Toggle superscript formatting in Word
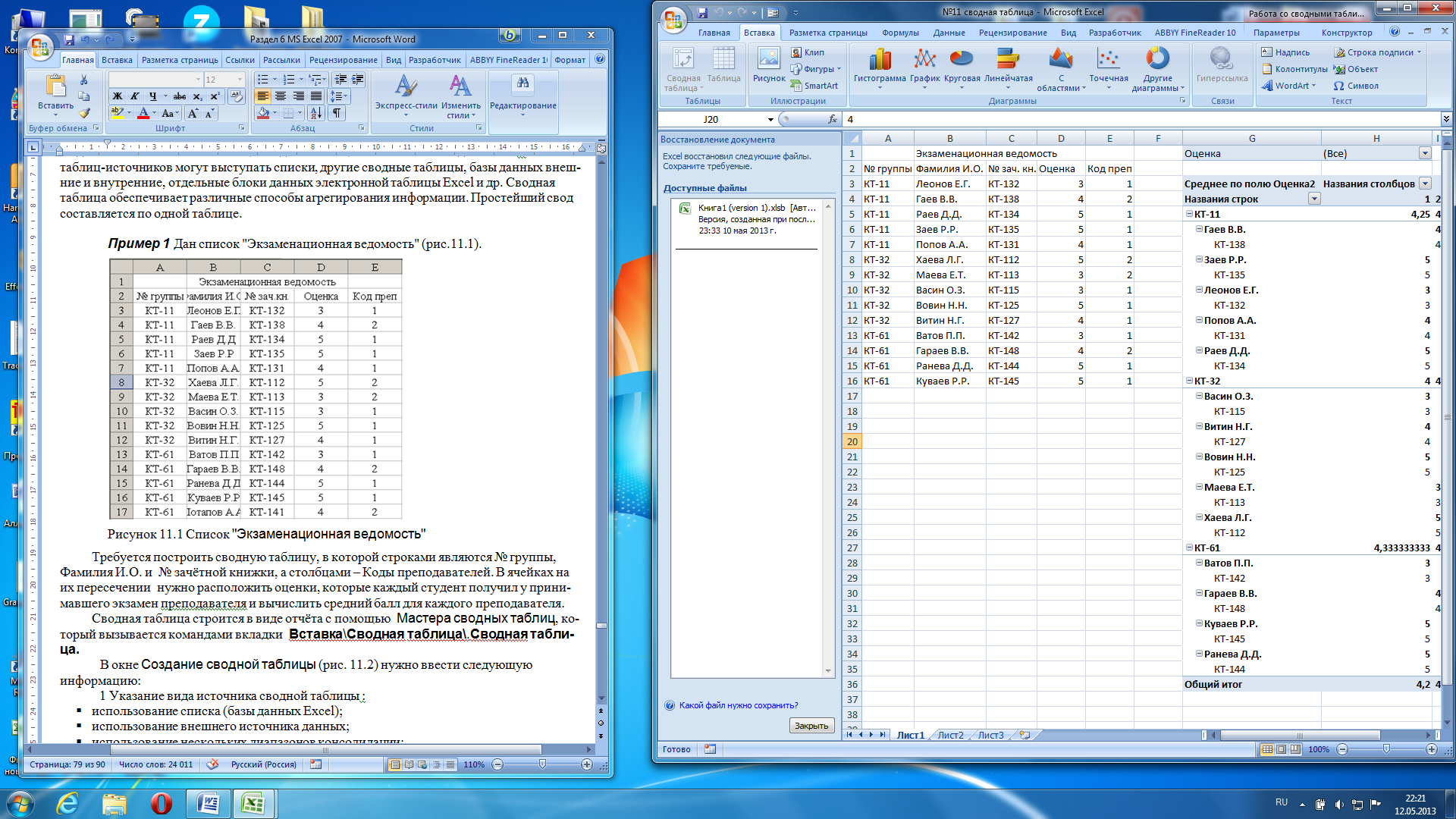1456x819 pixels. pyautogui.click(x=215, y=96)
